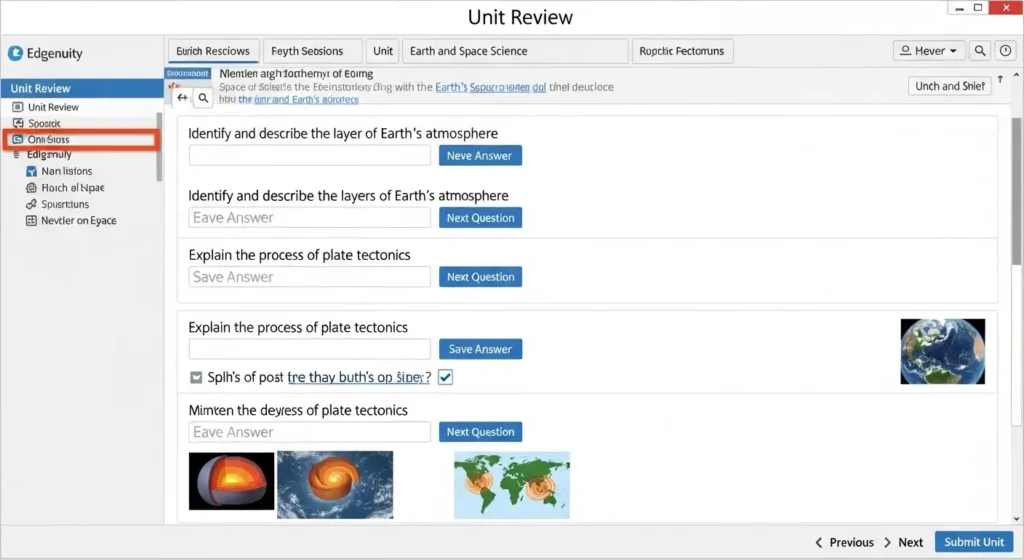The height and width of the screenshot is (559, 1024).
Task: Click Next Question under Mimten the deyress
Action: tap(480, 432)
